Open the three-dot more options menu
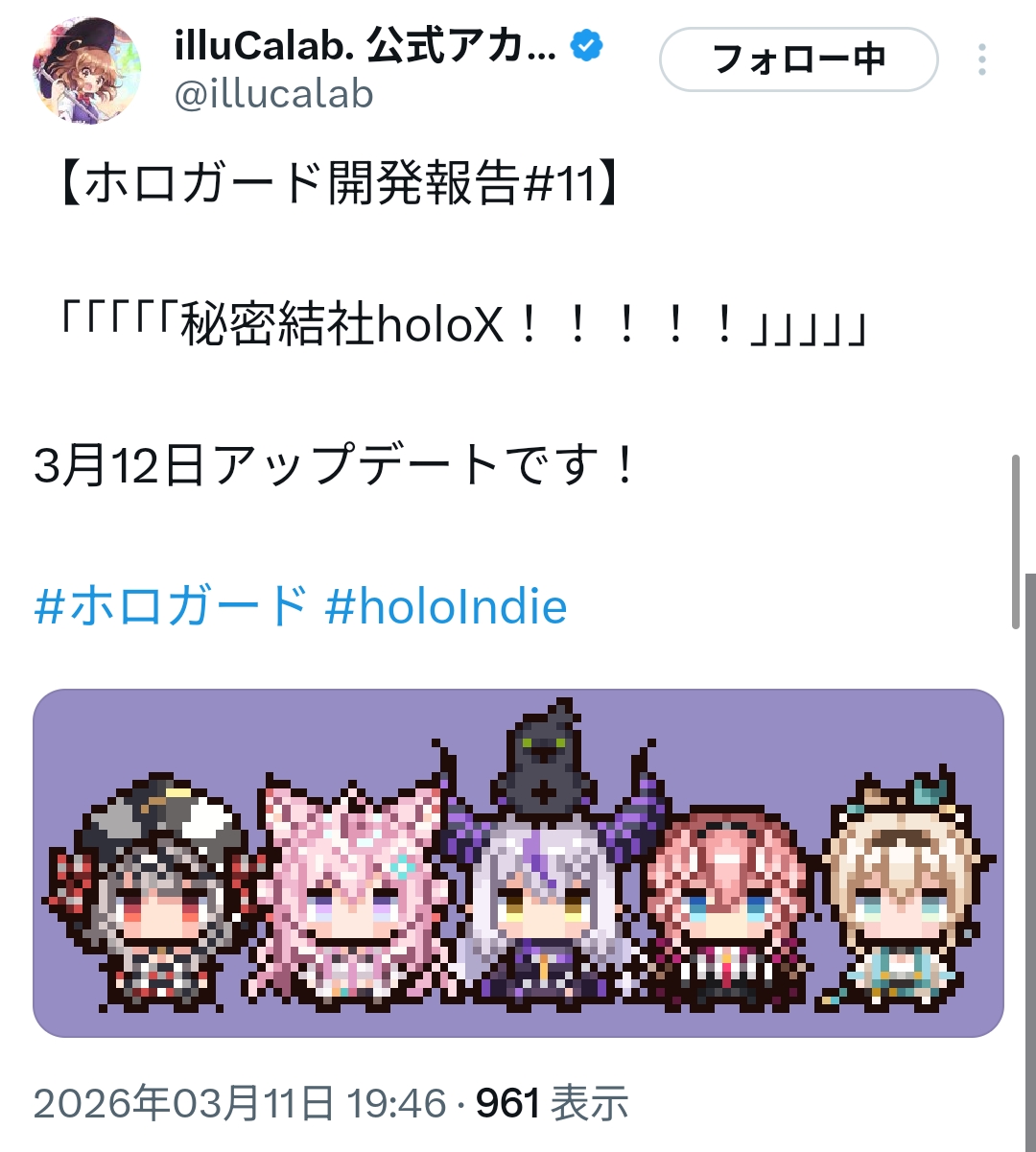1036x1152 pixels. (981, 59)
